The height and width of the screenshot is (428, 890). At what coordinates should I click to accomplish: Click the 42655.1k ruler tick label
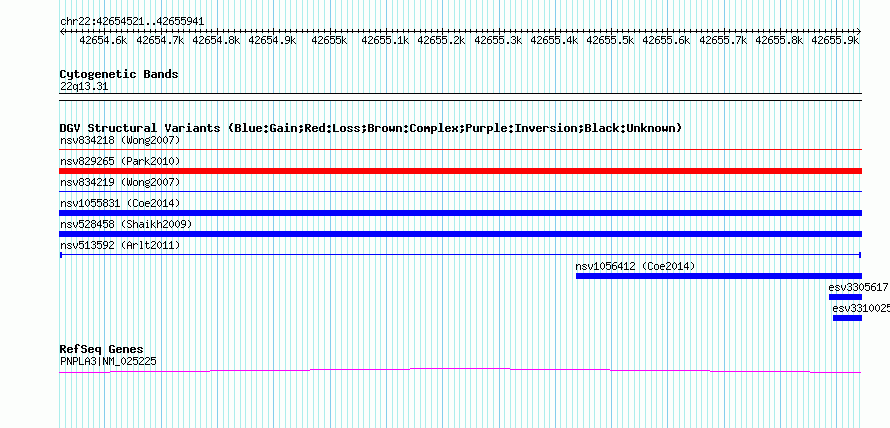[x=385, y=40]
